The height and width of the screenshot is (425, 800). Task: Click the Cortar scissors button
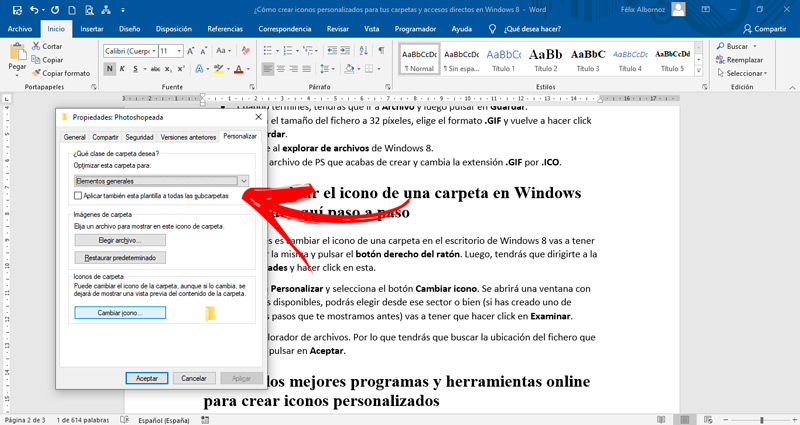point(46,46)
